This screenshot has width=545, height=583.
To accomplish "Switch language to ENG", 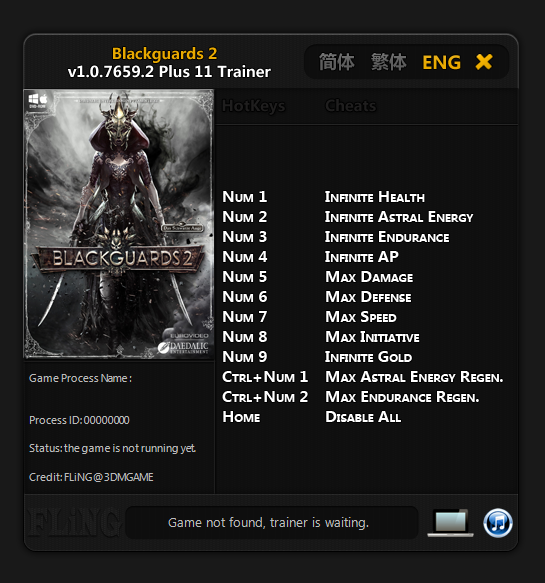I will point(442,62).
